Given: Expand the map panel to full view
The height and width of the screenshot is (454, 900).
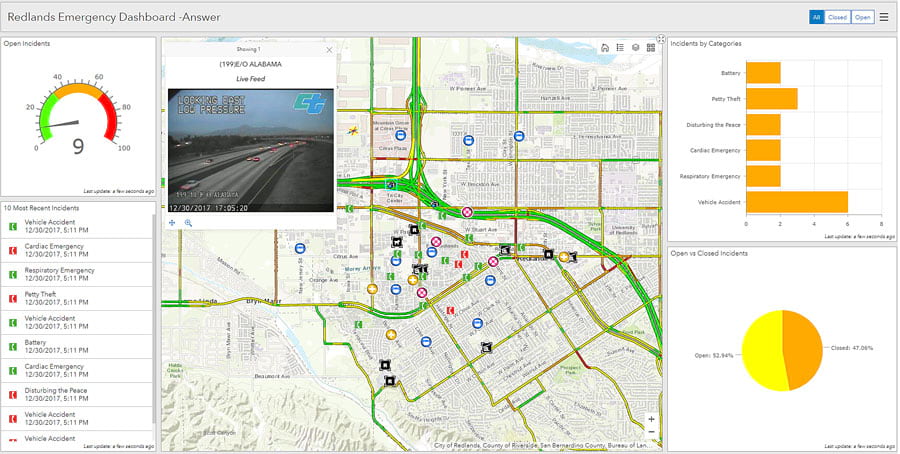Looking at the screenshot, I should (661, 39).
